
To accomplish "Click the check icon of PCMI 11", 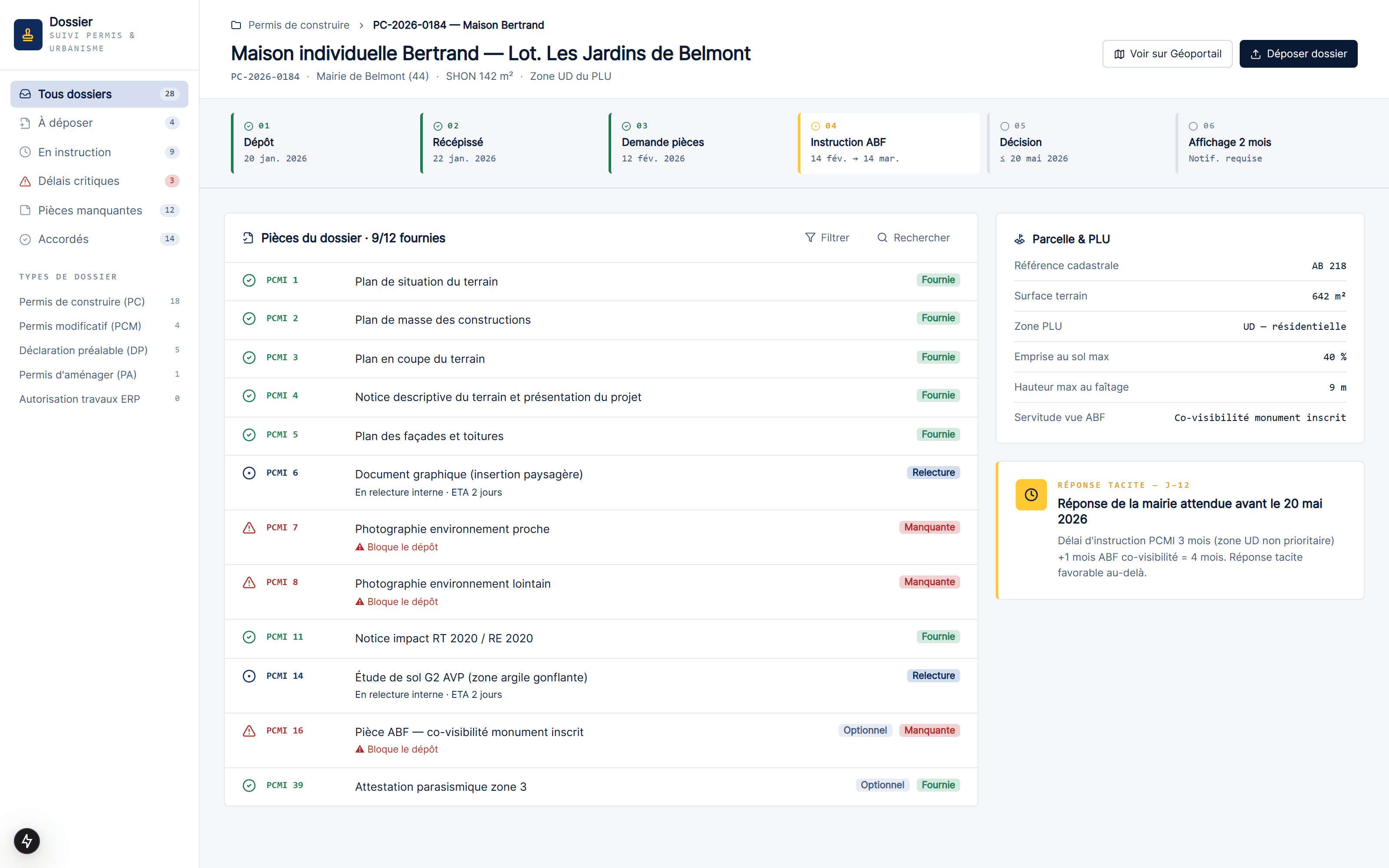I will (249, 637).
